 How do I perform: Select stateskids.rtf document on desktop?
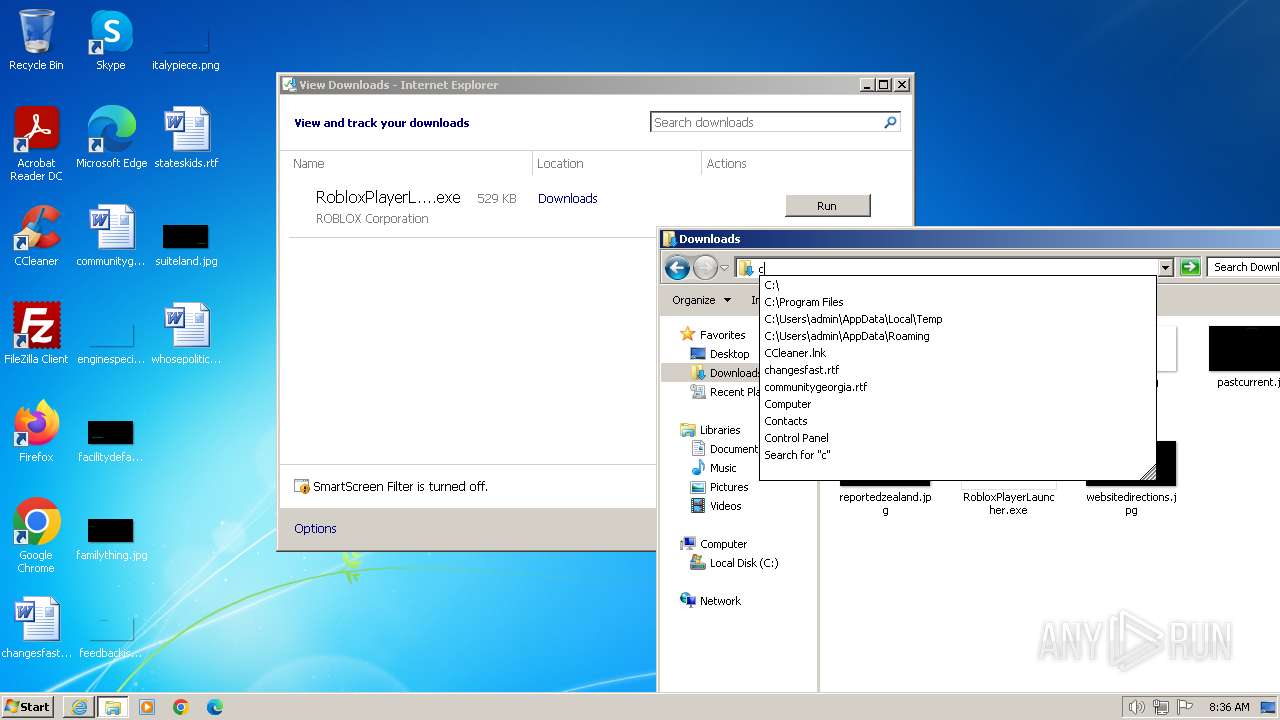point(186,138)
